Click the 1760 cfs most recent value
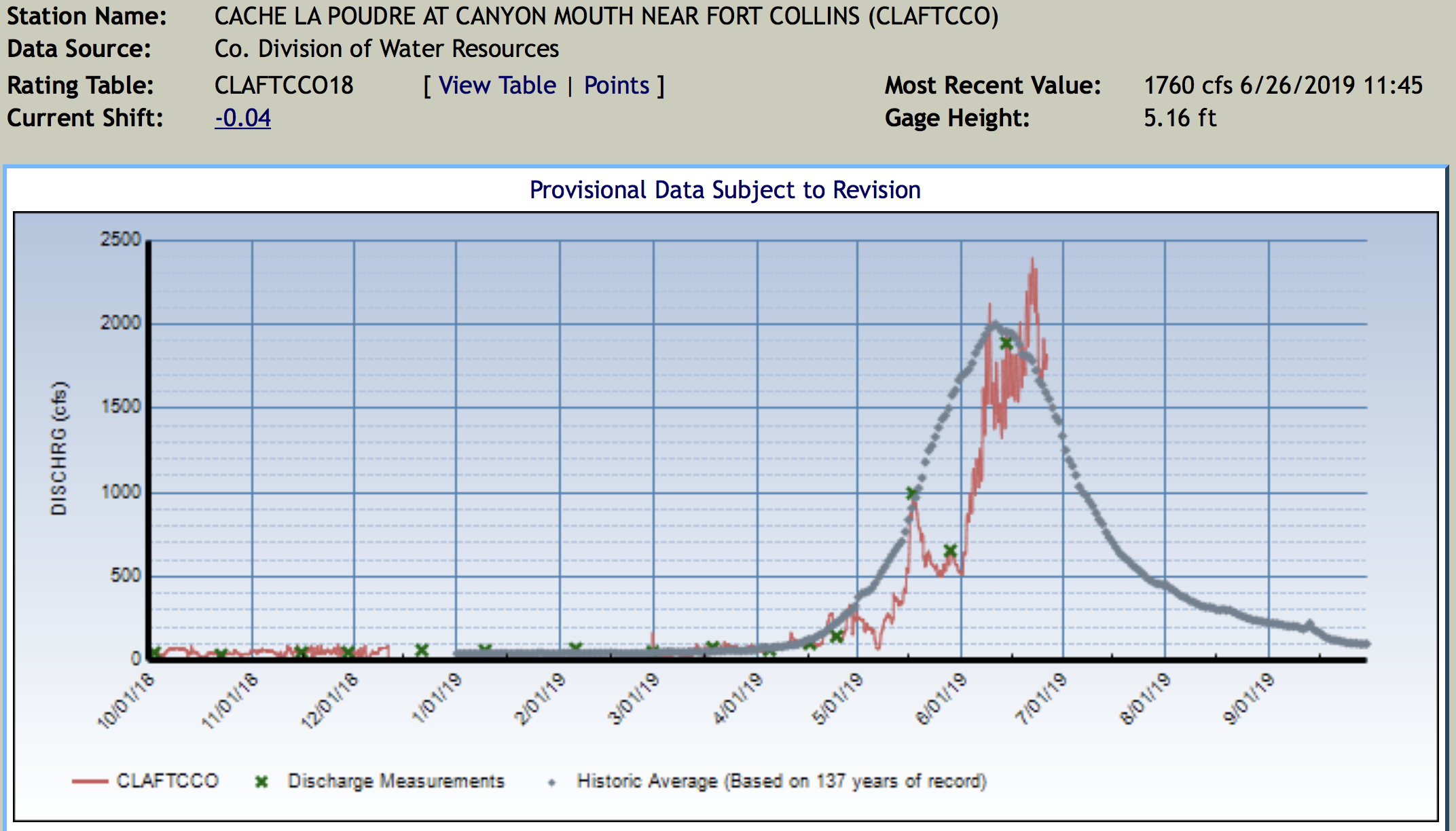The image size is (1456, 831). click(x=1188, y=86)
